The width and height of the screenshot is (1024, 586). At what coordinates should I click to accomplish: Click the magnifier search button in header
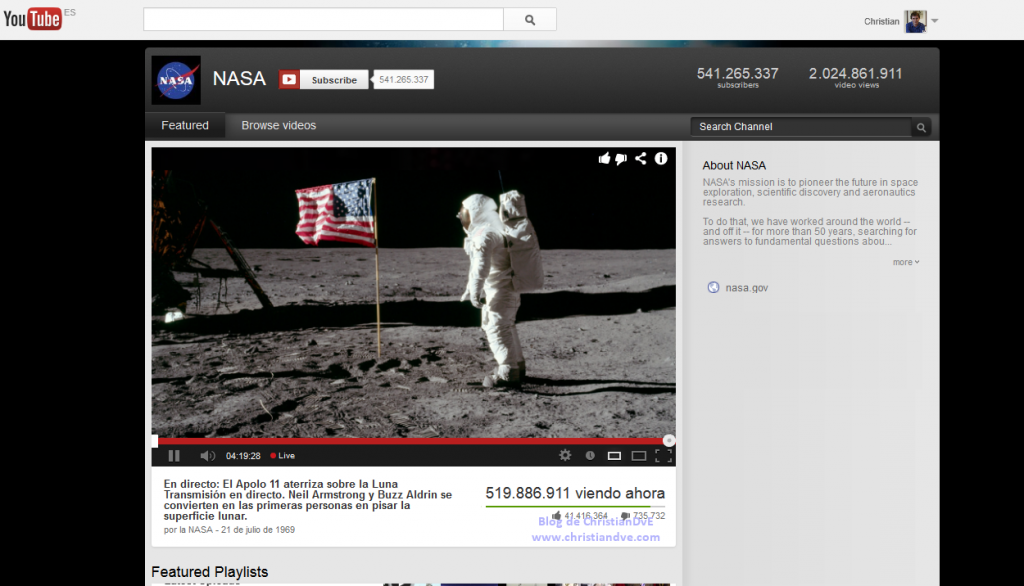(530, 20)
